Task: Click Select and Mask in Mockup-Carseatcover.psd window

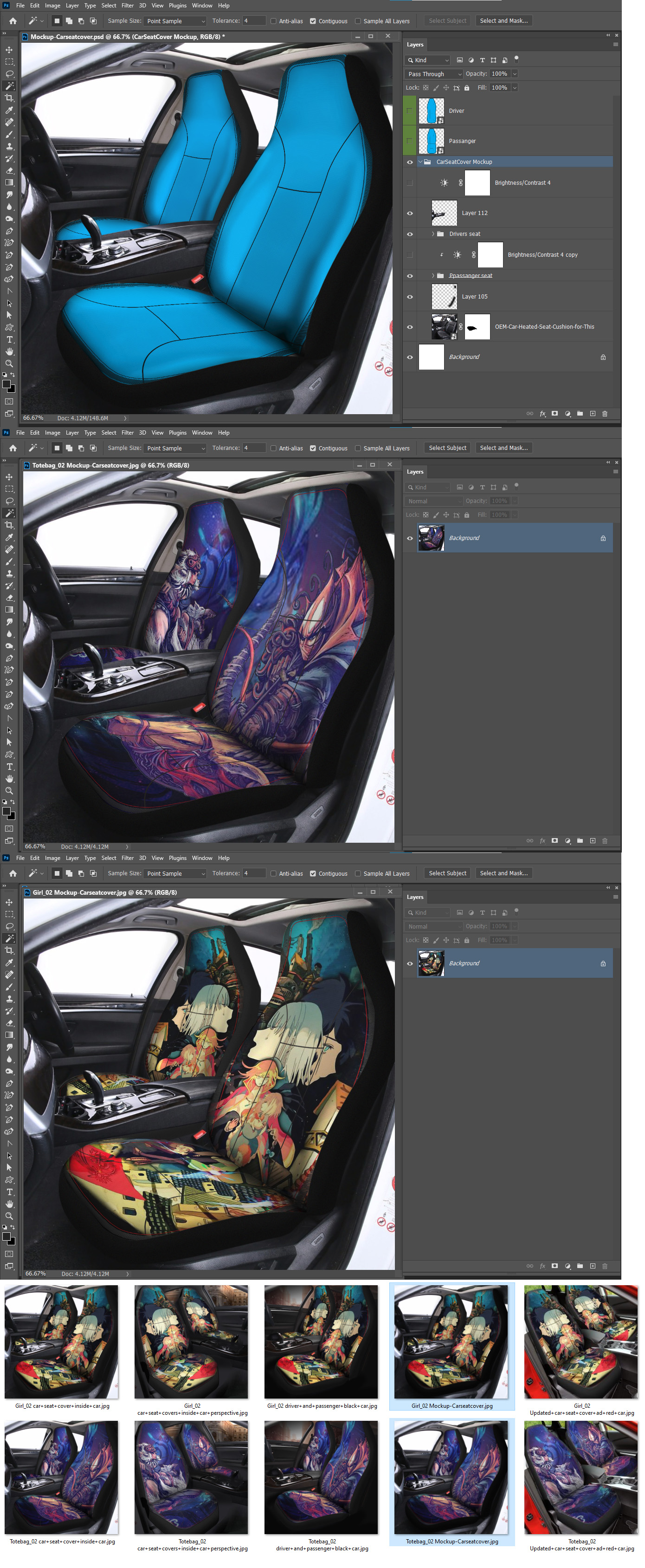Action: (504, 21)
